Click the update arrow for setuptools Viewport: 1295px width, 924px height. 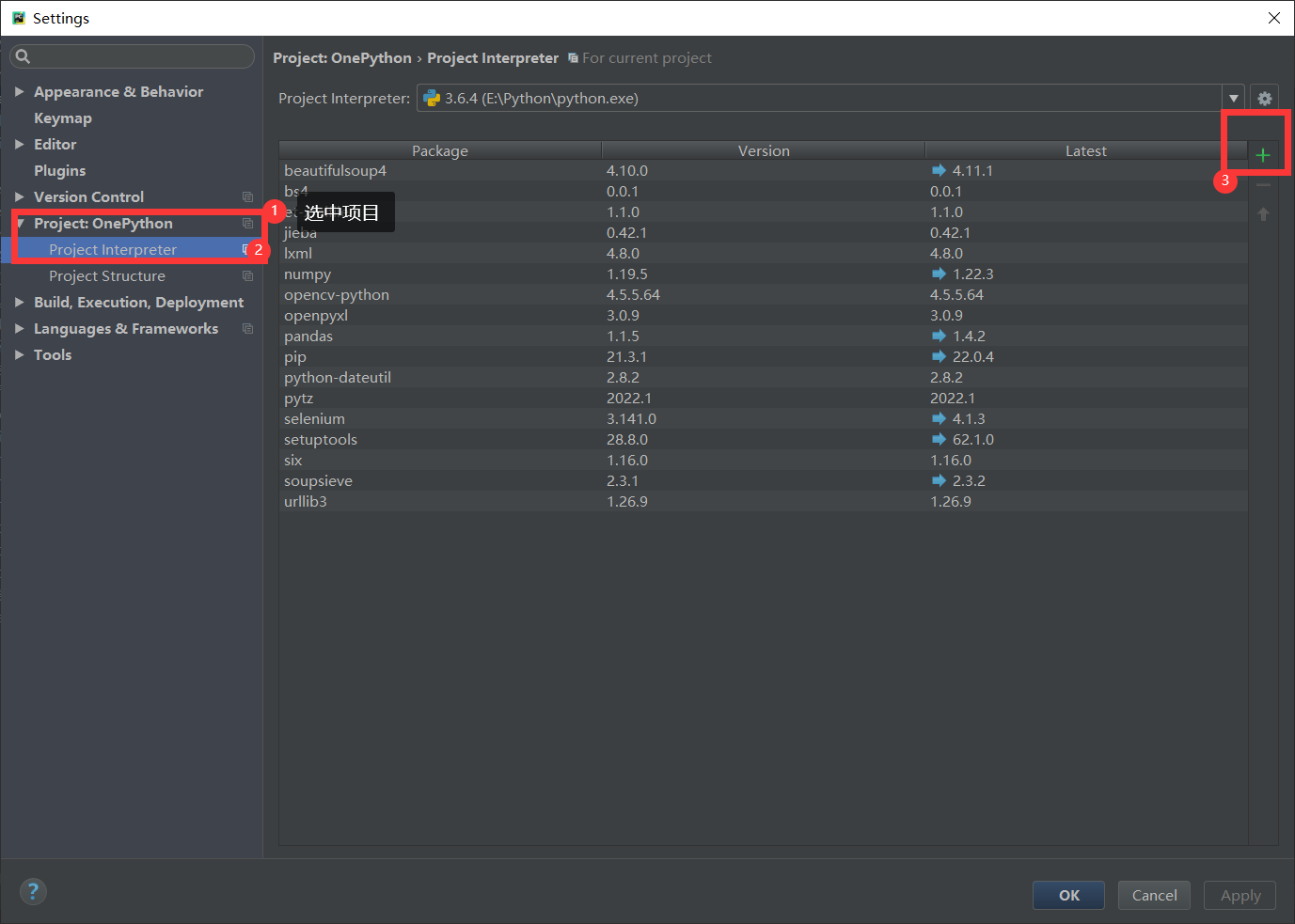coord(939,439)
